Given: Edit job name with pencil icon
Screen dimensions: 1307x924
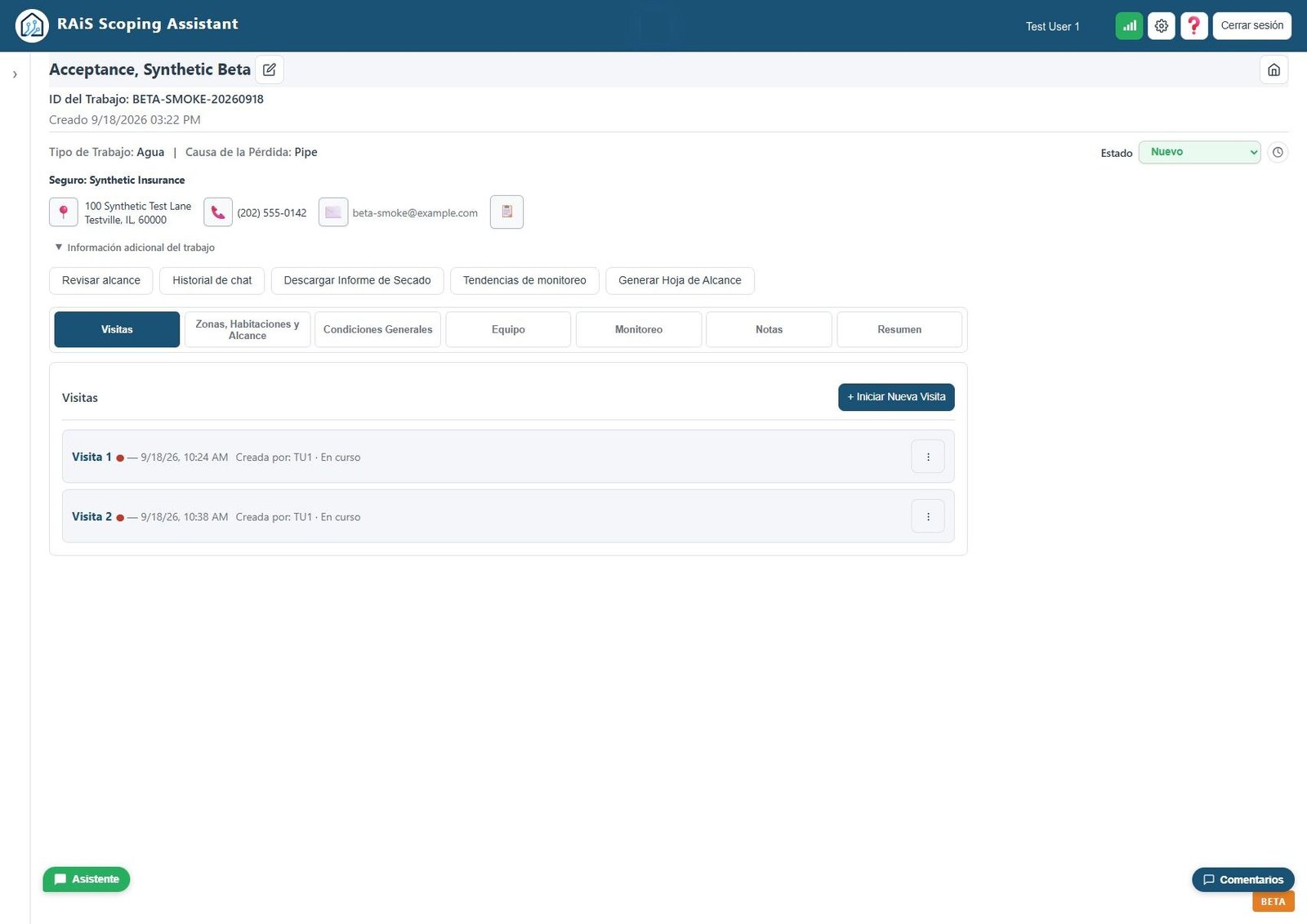Looking at the screenshot, I should pos(270,69).
